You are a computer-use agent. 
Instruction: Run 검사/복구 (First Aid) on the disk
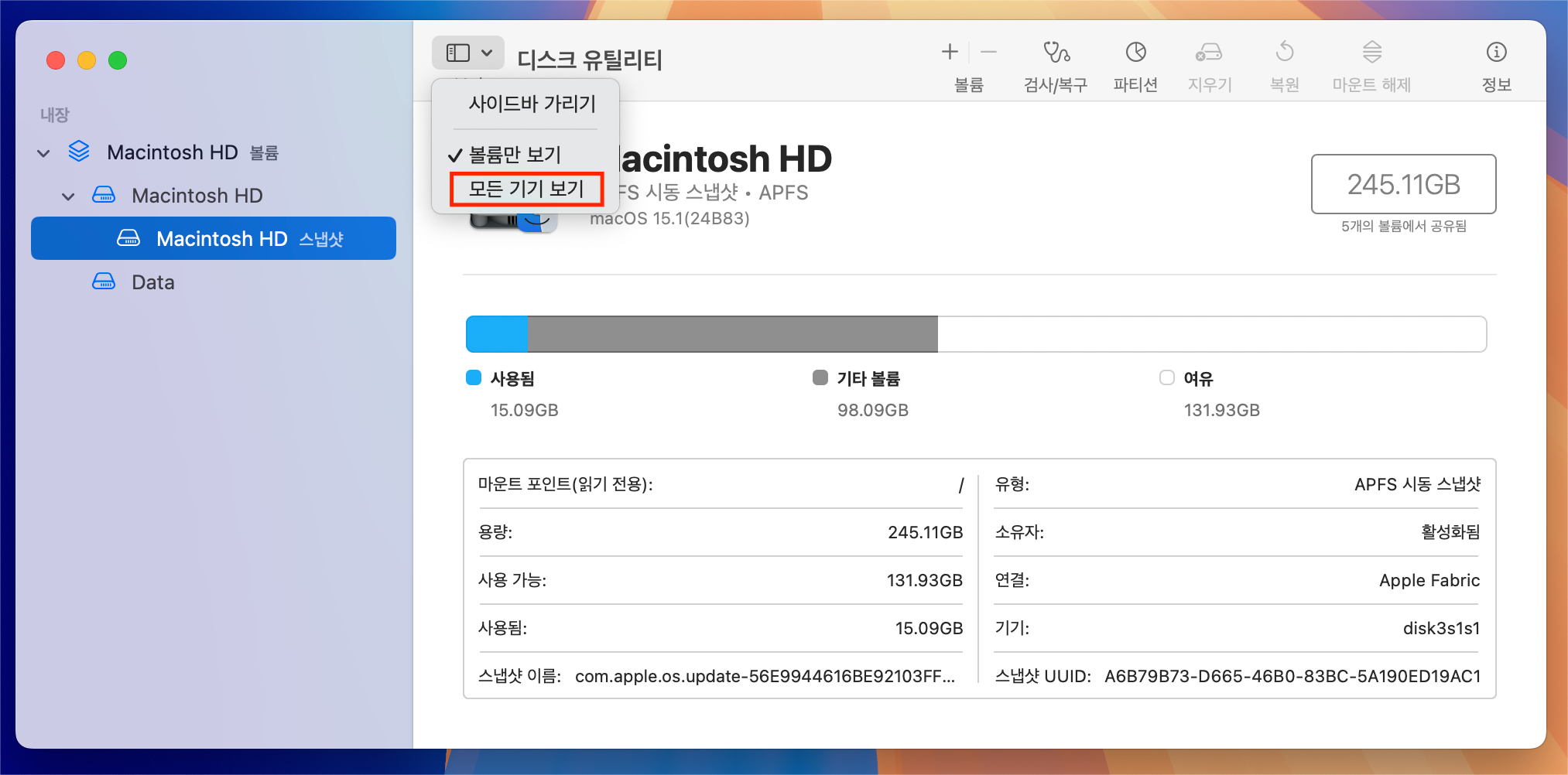[x=1055, y=66]
